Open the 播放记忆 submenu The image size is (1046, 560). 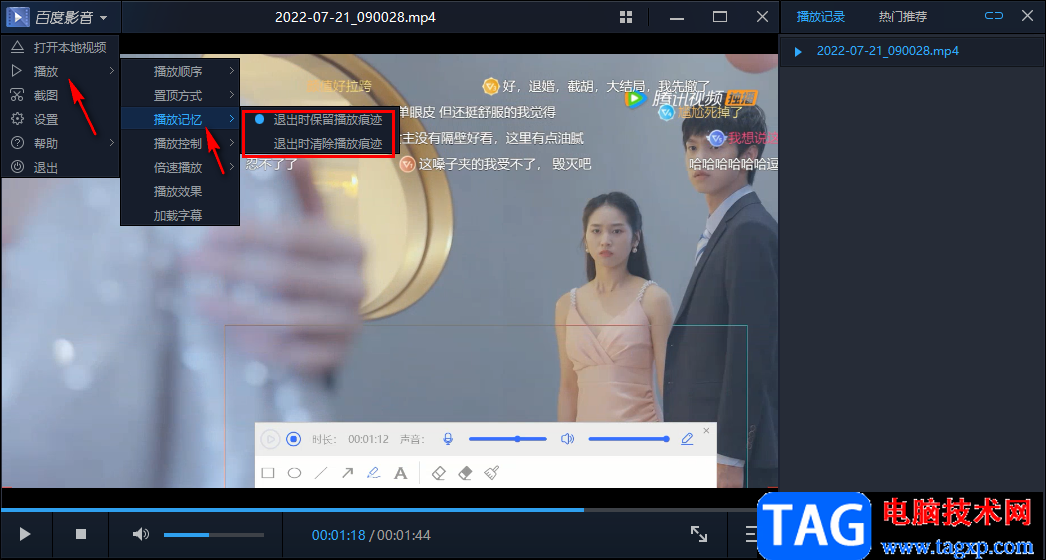point(179,119)
